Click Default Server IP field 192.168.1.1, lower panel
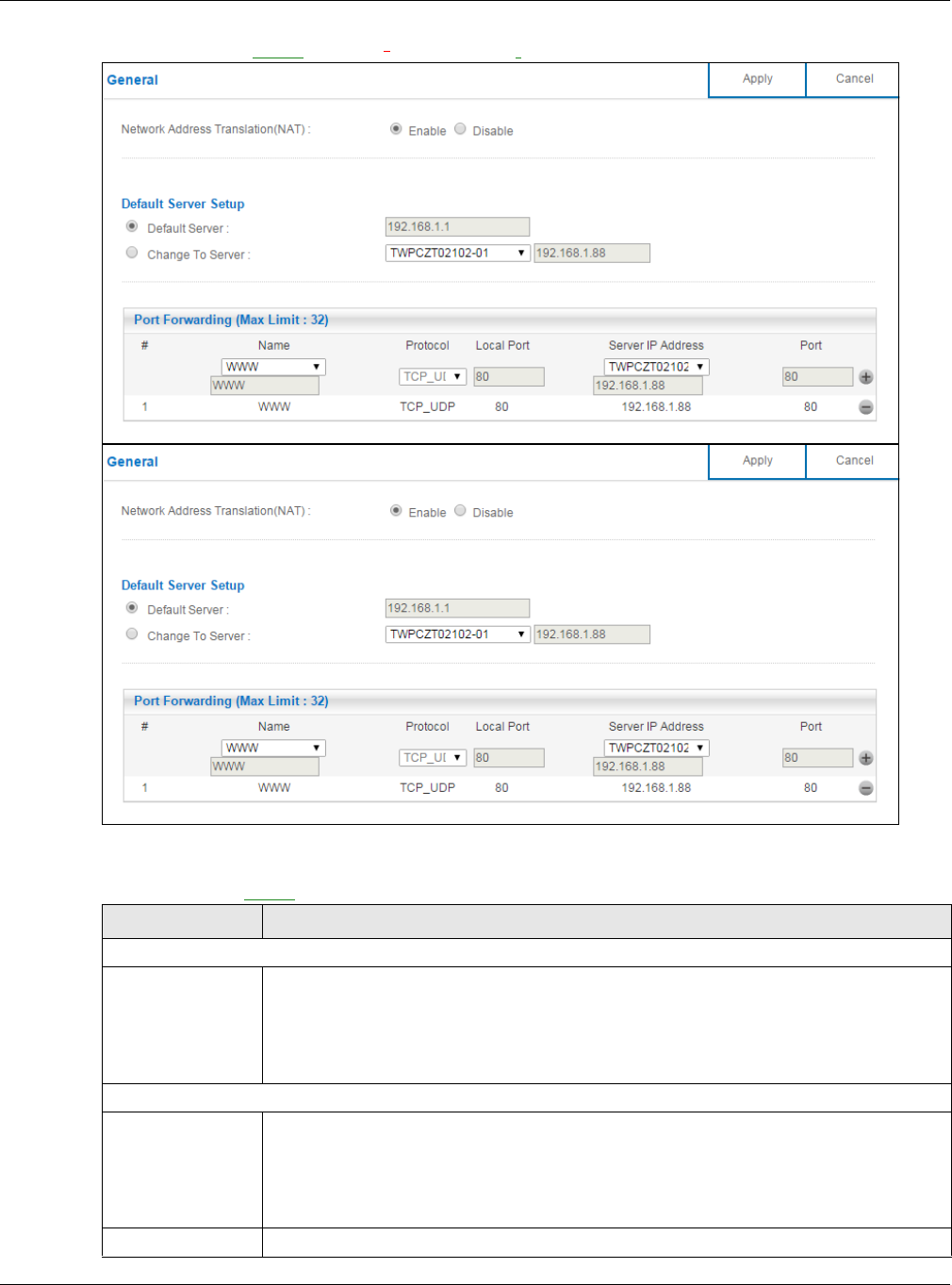 (x=457, y=608)
